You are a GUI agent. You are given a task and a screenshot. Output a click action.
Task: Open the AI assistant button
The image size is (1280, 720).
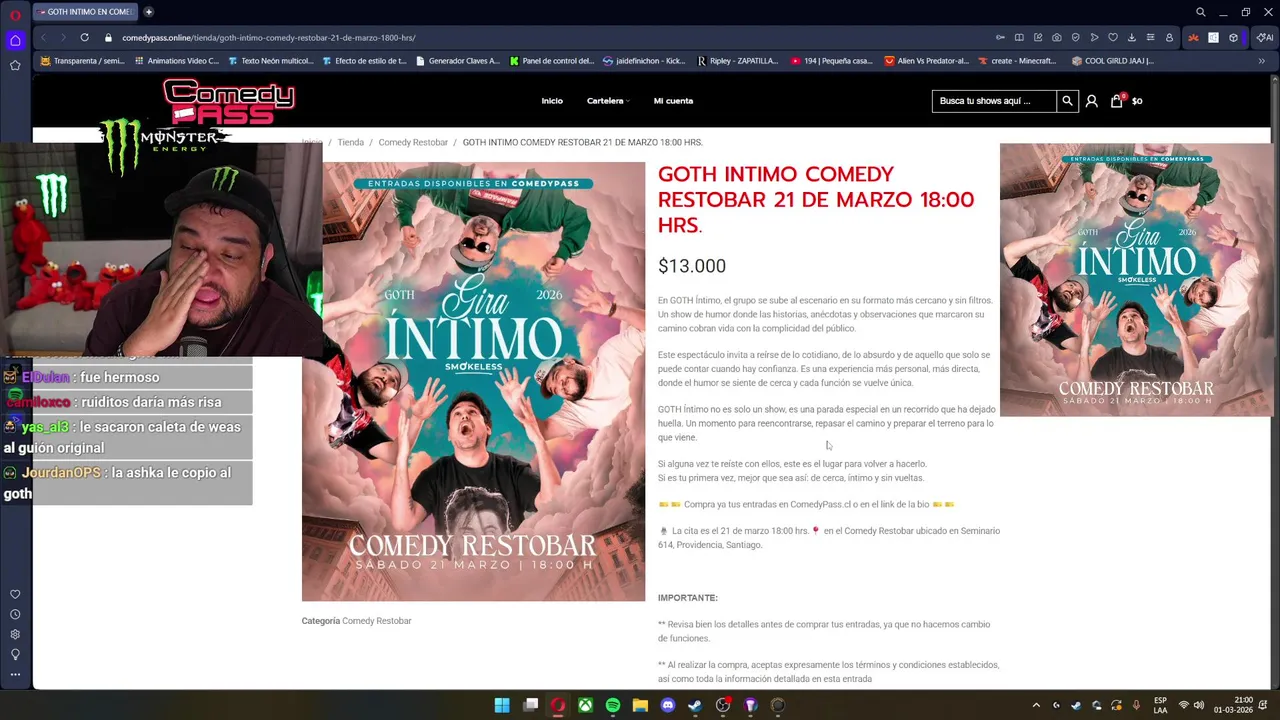point(1265,38)
